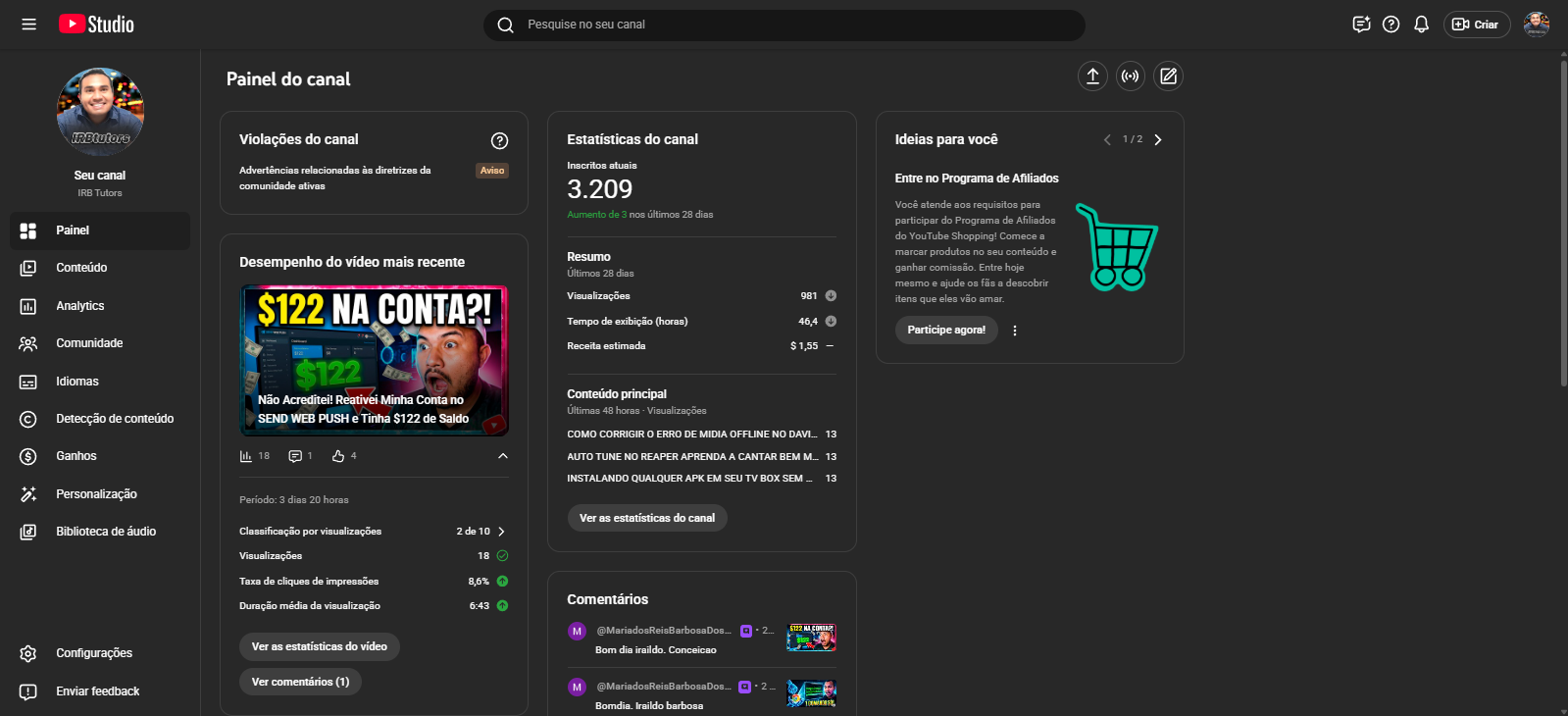
Task: Expand Classificação por visualizações chevron
Action: 501,532
